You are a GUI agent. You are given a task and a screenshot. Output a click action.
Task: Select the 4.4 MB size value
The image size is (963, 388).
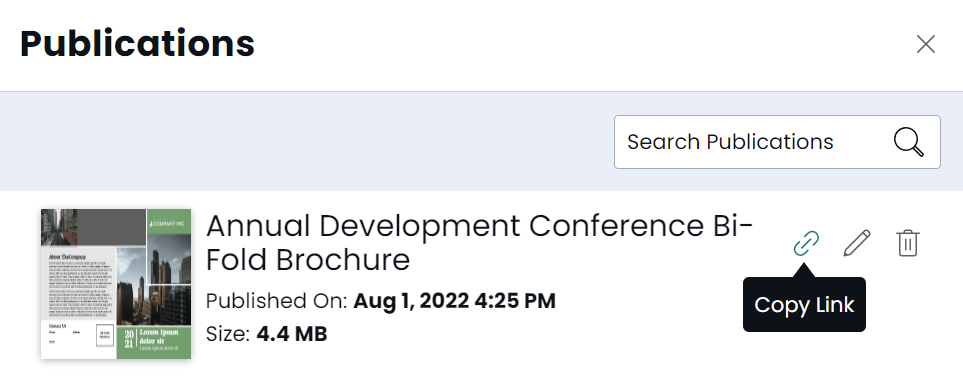[x=292, y=334]
